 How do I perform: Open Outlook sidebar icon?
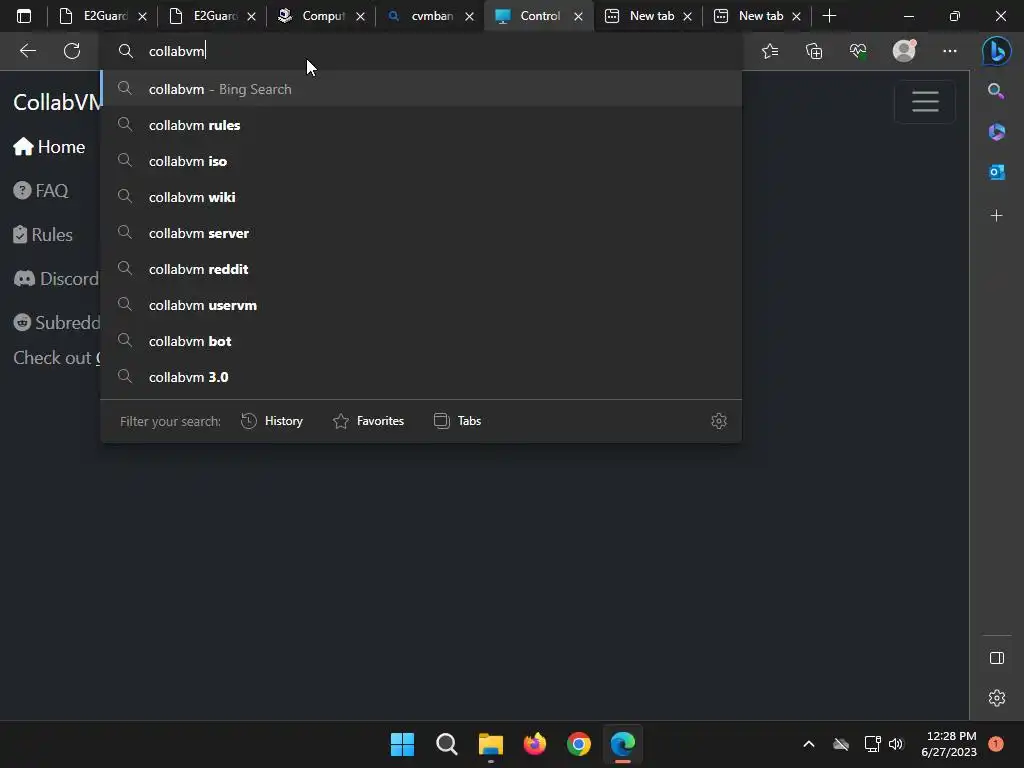click(x=997, y=172)
